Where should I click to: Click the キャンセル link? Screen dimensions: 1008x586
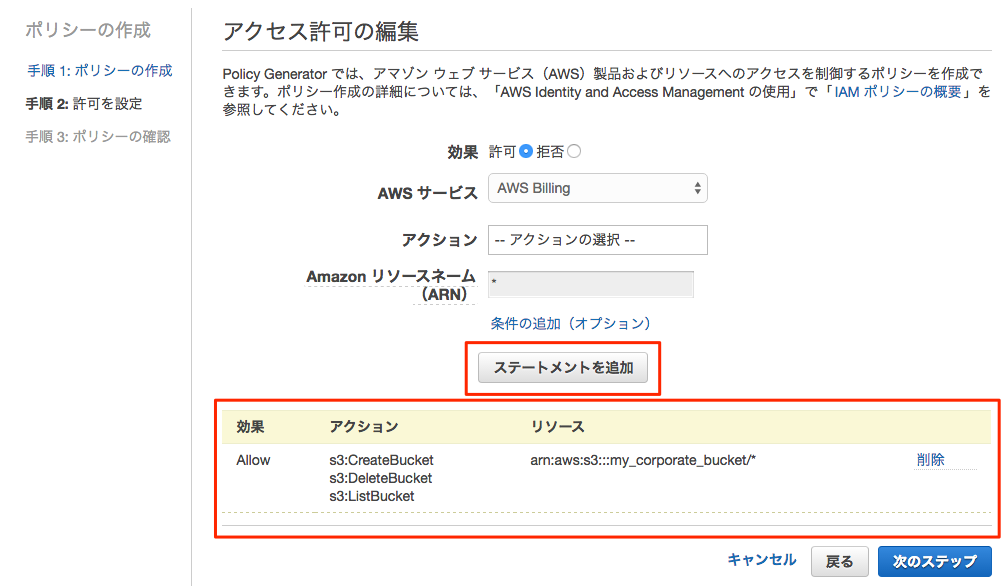coord(761,560)
